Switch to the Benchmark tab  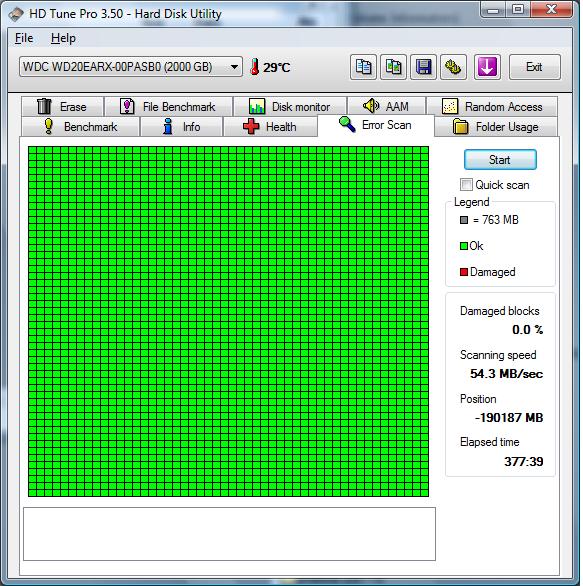(80, 127)
